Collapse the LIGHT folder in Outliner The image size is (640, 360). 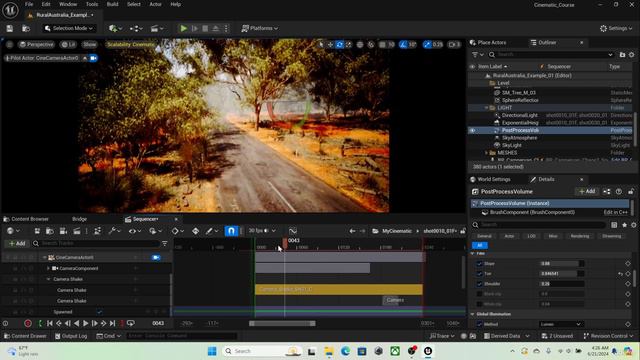pyautogui.click(x=487, y=108)
